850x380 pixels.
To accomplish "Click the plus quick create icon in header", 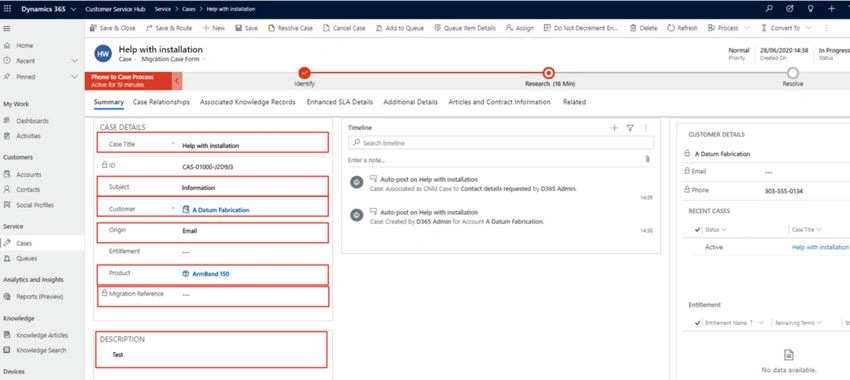I will [x=832, y=9].
